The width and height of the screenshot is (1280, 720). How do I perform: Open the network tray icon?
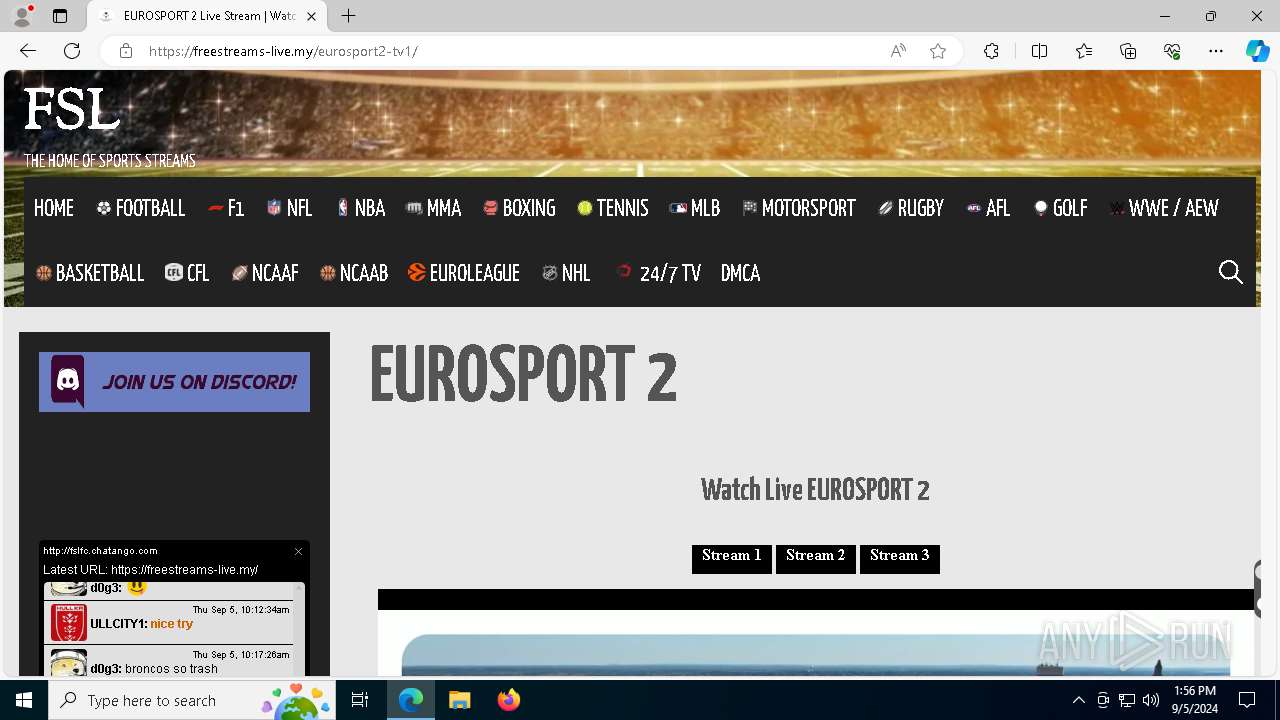coord(1127,700)
